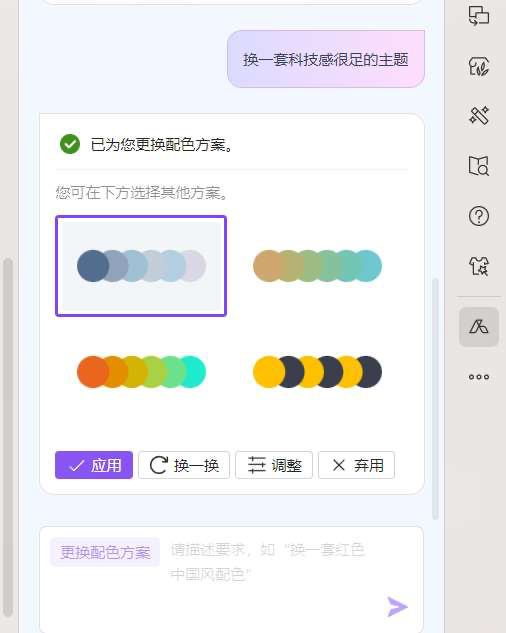Click the t-shirt with leaf icon
The height and width of the screenshot is (633, 506).
click(x=479, y=66)
